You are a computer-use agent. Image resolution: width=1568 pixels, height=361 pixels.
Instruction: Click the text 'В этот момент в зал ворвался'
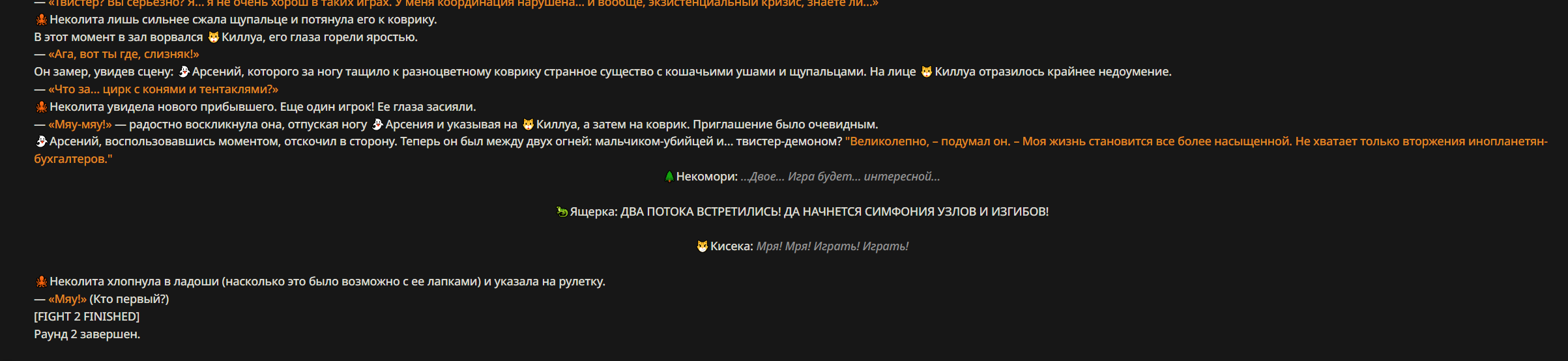119,37
